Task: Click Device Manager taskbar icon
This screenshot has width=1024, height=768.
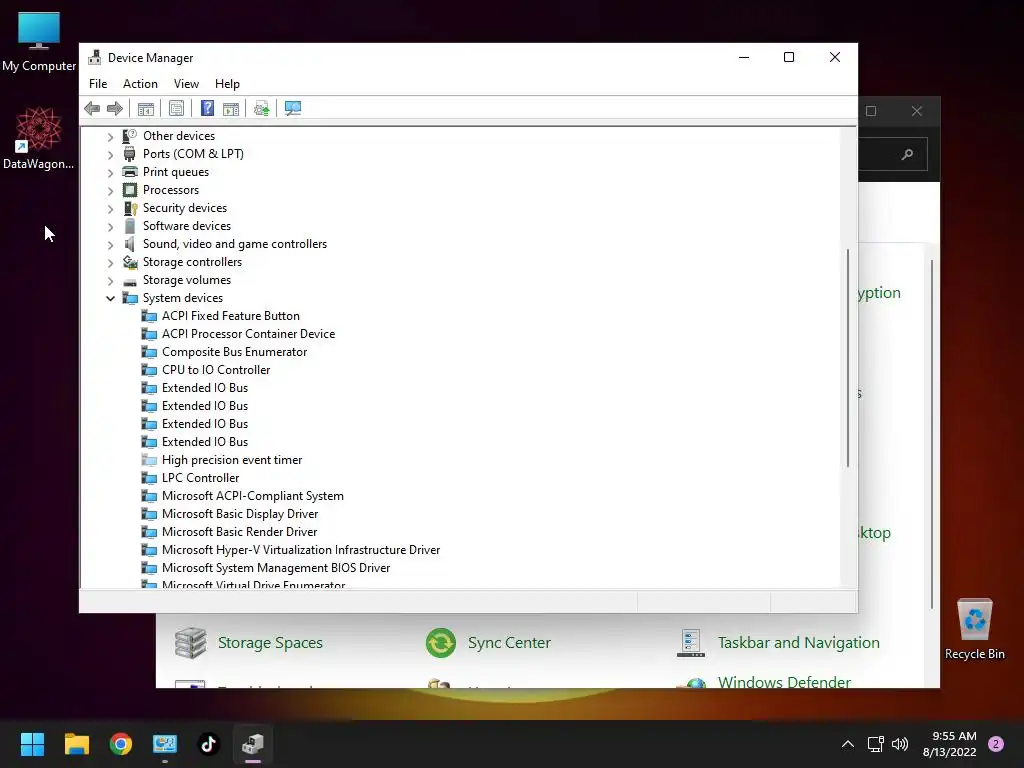Action: (253, 744)
